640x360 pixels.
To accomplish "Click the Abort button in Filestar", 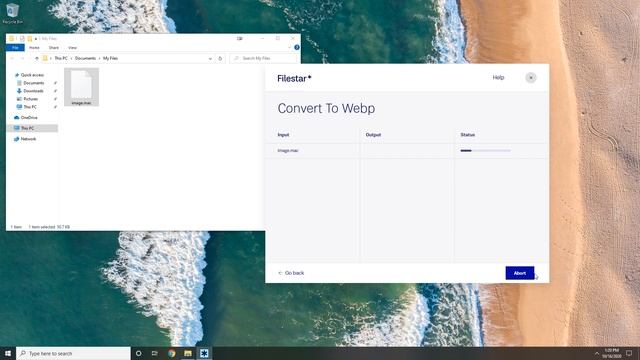I will pyautogui.click(x=520, y=273).
